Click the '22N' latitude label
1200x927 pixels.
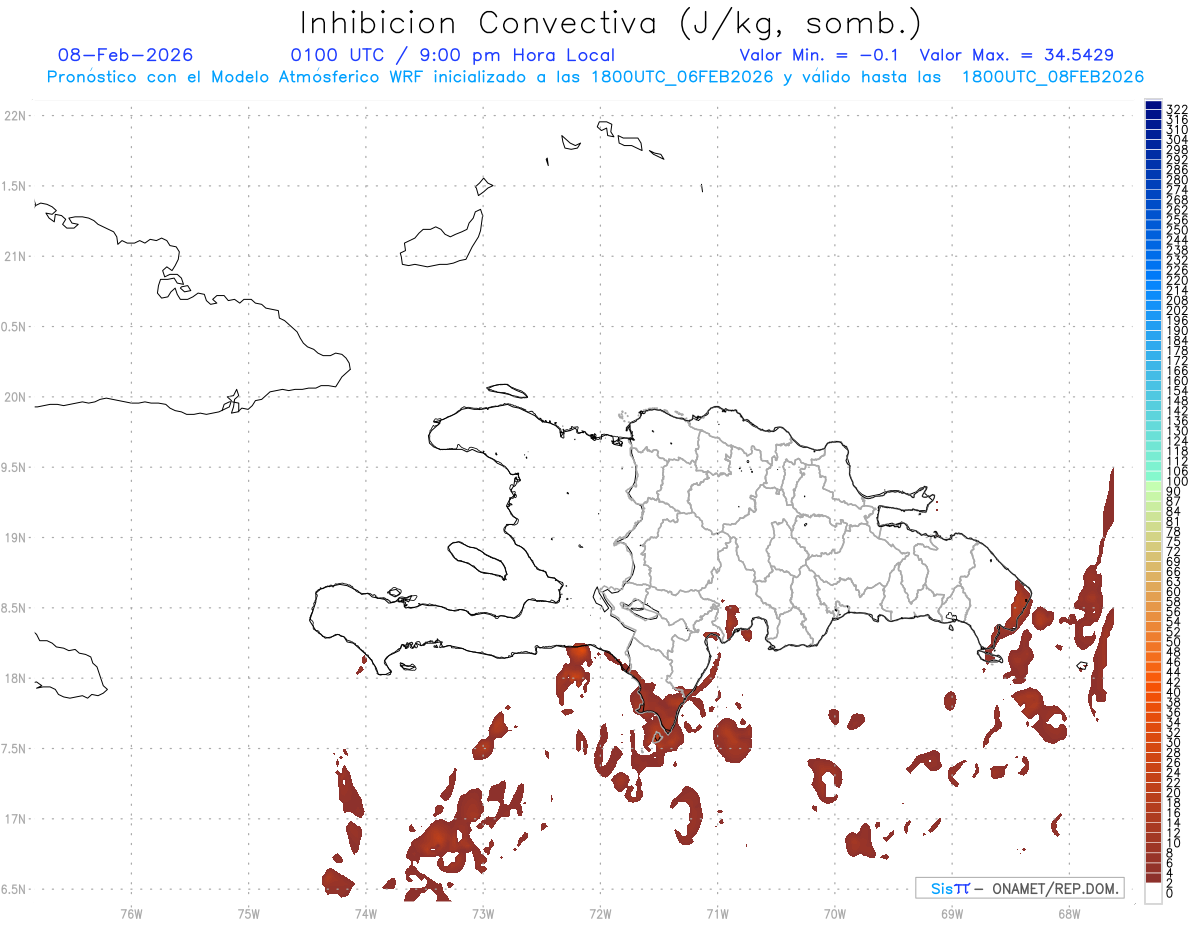[15, 116]
